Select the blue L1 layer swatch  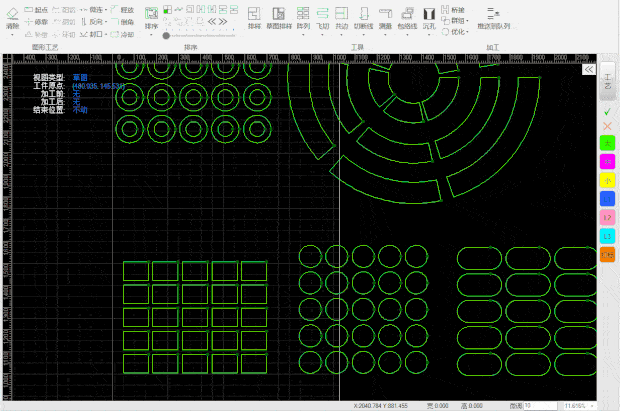coord(607,199)
